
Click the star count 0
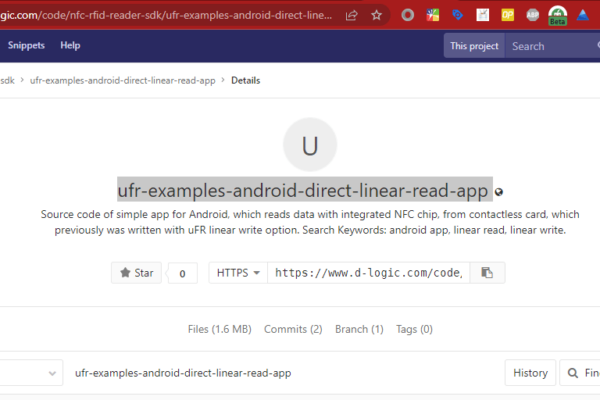tap(183, 273)
